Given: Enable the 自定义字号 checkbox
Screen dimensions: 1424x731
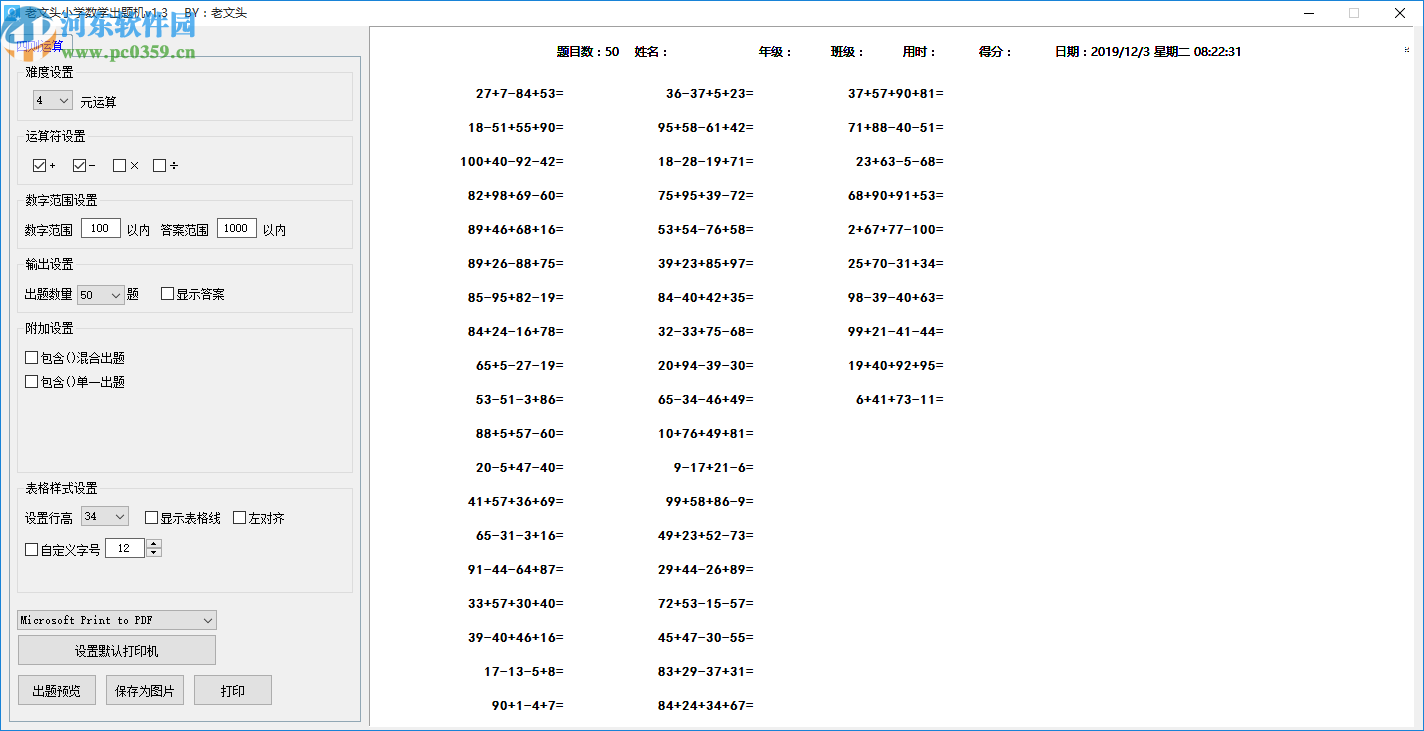Looking at the screenshot, I should tap(31, 550).
